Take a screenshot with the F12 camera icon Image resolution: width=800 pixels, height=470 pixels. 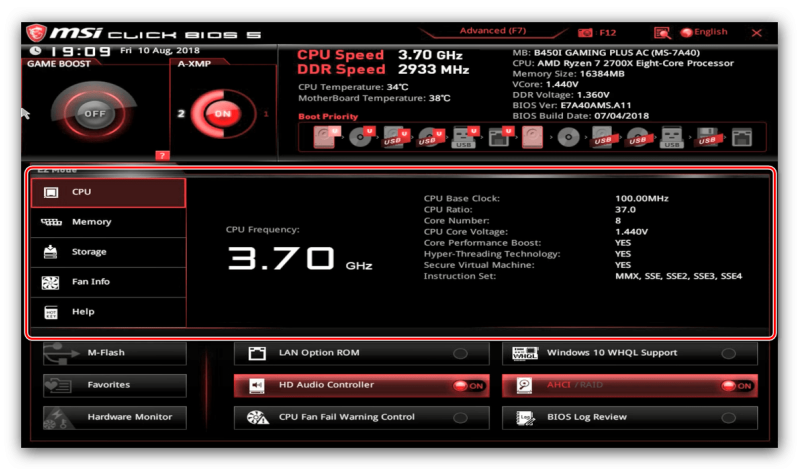(585, 33)
